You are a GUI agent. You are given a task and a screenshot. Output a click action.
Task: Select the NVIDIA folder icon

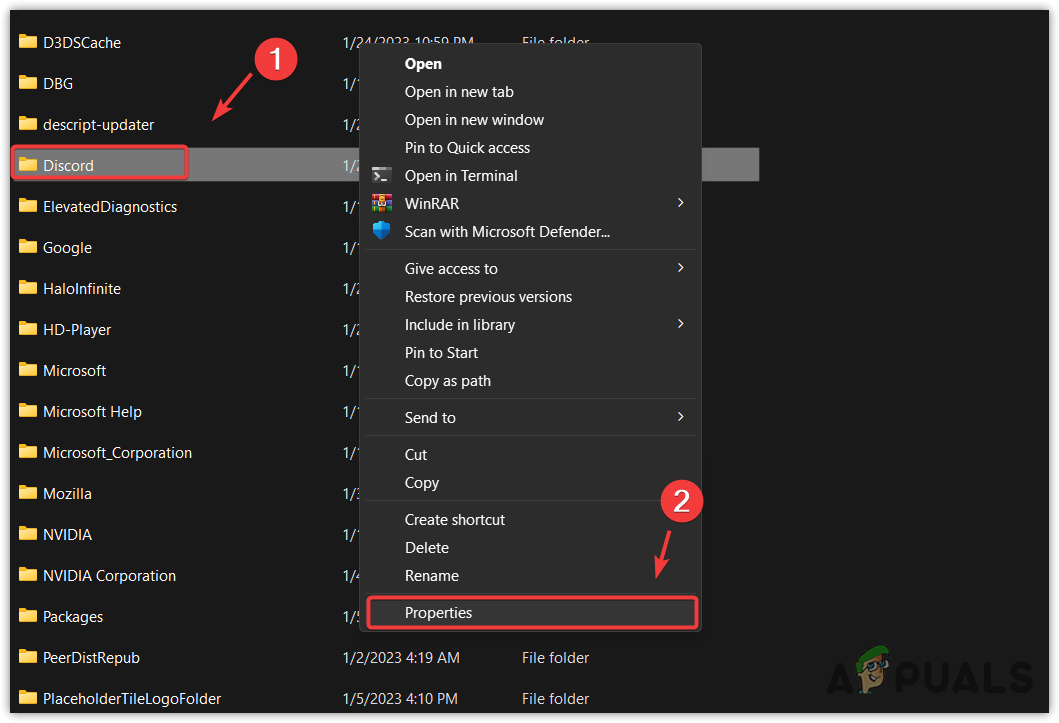point(27,534)
